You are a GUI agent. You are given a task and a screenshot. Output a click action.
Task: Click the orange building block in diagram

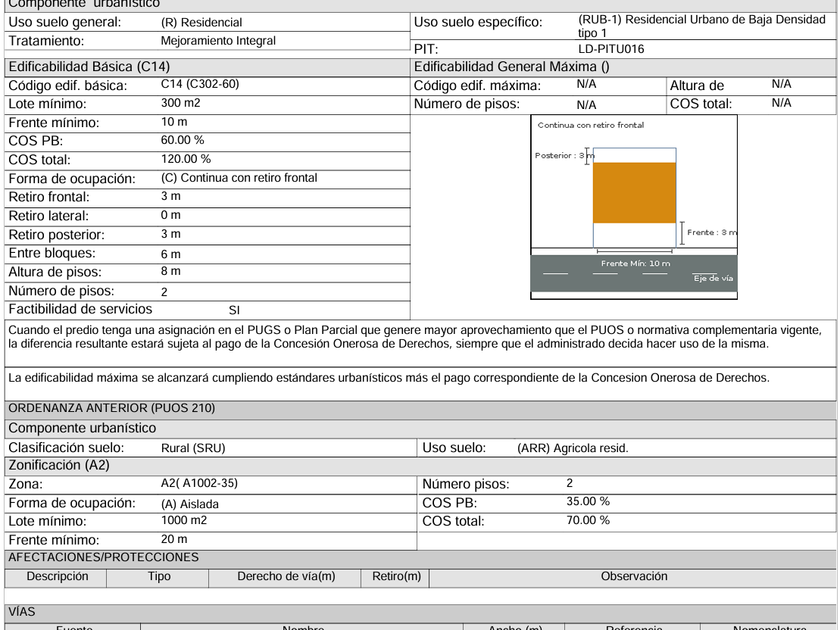tap(634, 193)
